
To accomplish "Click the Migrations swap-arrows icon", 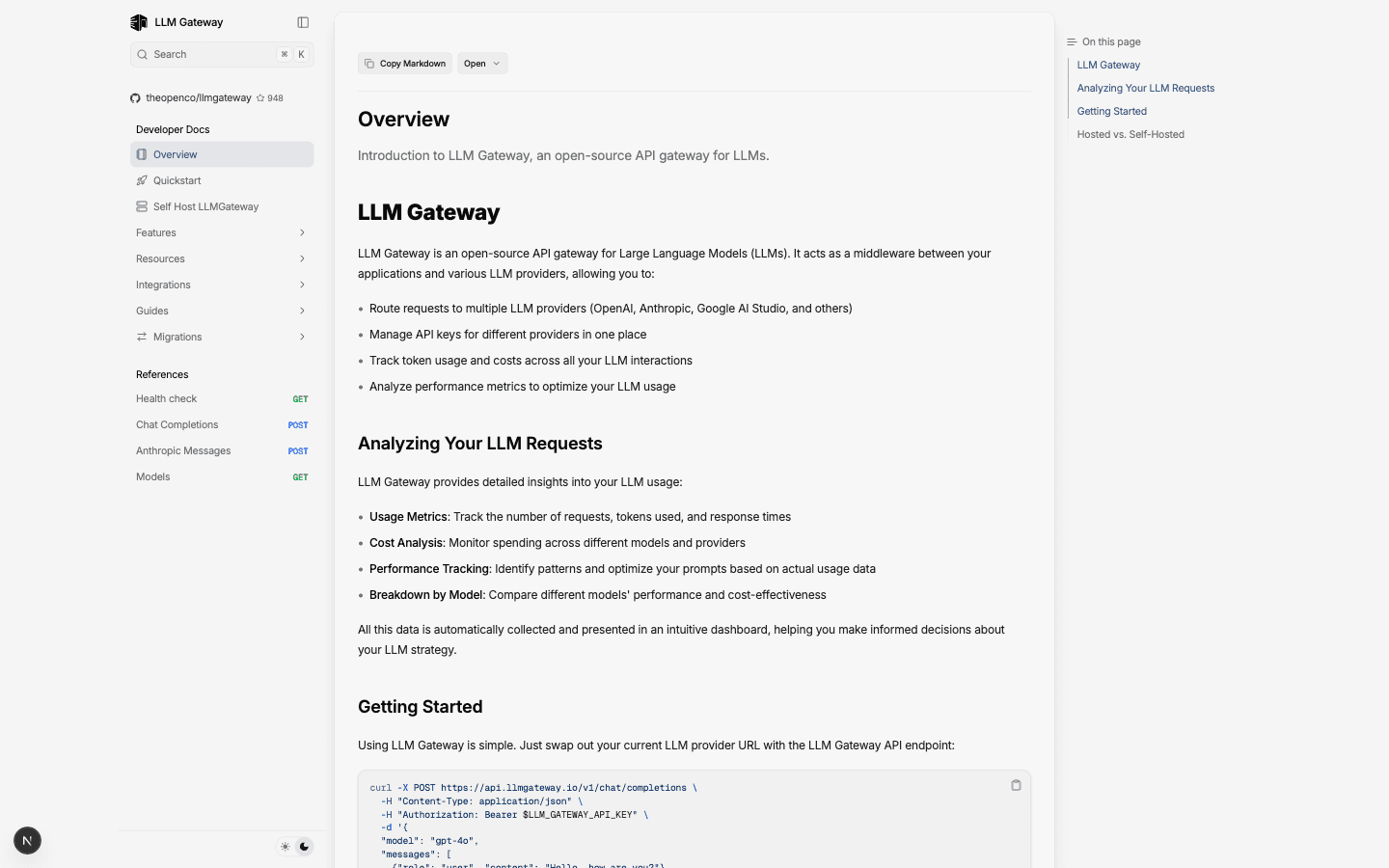I will click(143, 337).
